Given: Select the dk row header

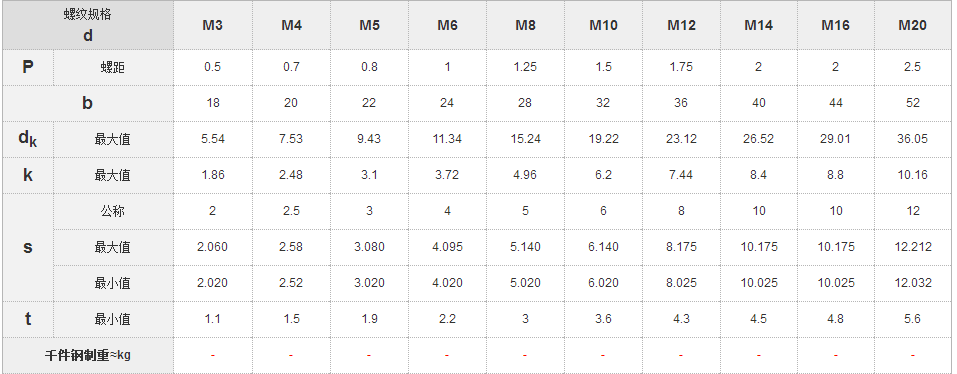Looking at the screenshot, I should point(28,139).
